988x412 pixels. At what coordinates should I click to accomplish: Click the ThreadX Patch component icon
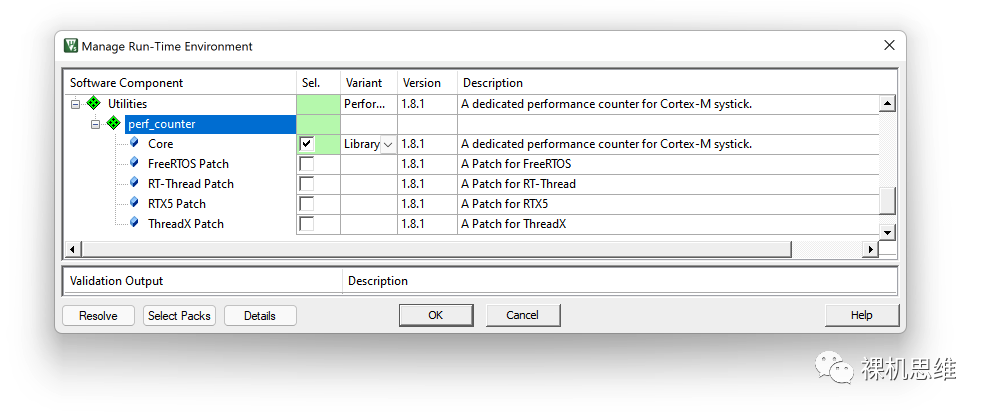[x=134, y=224]
